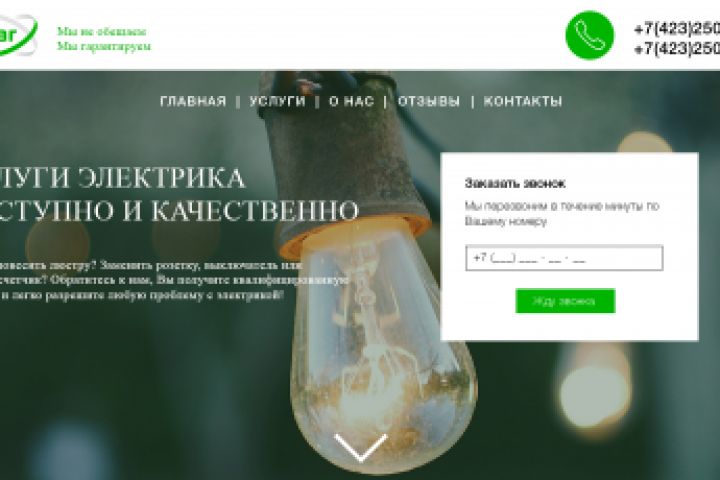Click the second phone number in header

(676, 48)
